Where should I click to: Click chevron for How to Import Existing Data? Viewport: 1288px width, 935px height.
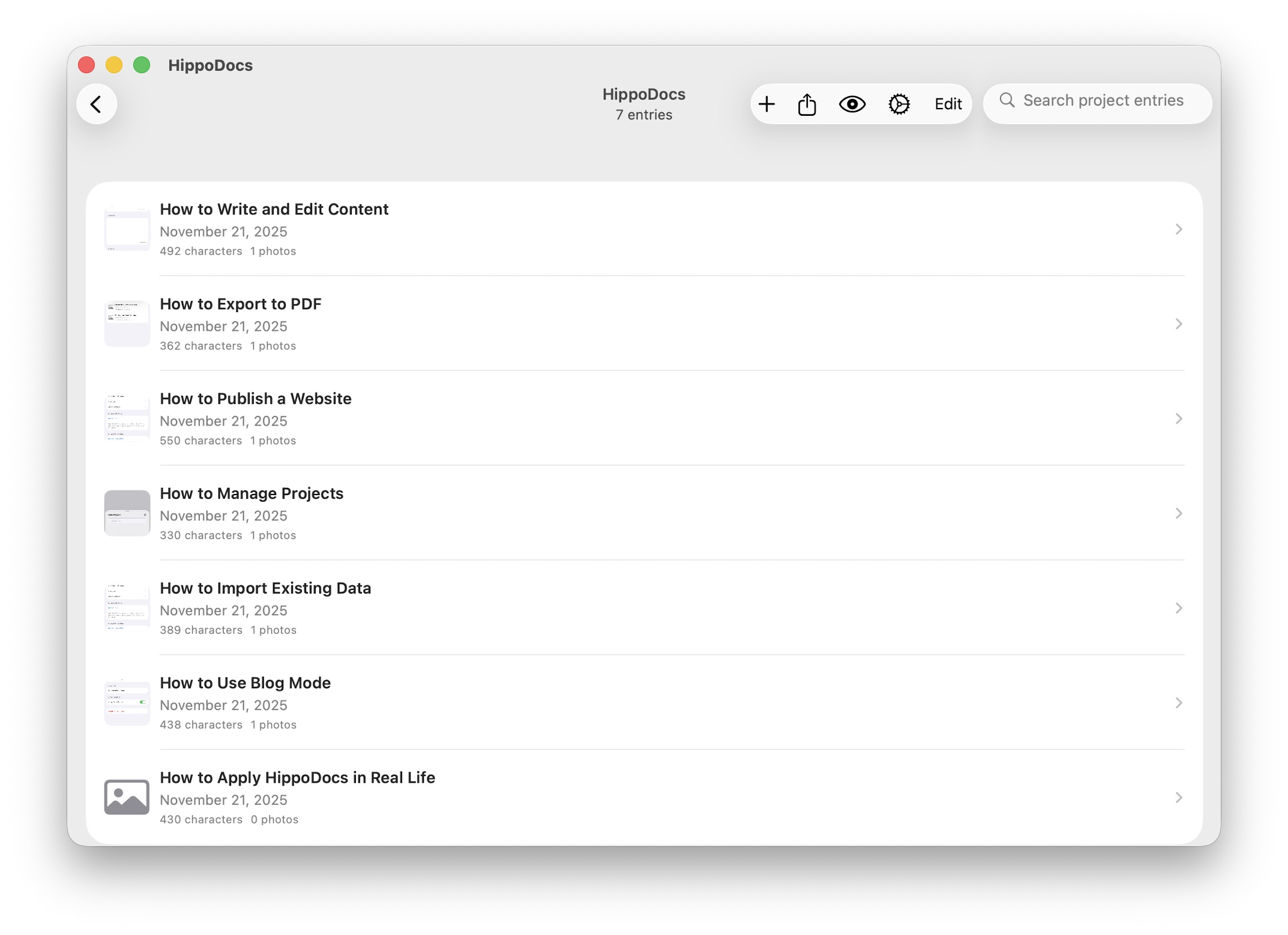(1179, 609)
